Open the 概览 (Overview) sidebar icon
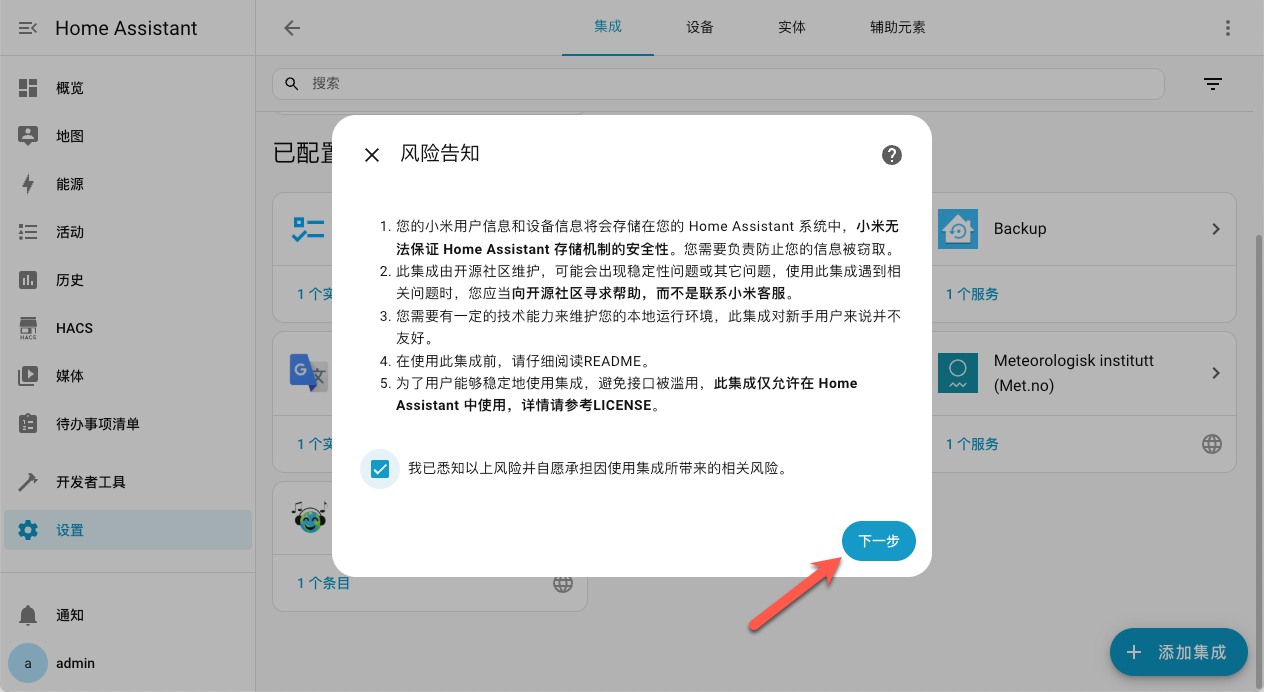 coord(28,88)
